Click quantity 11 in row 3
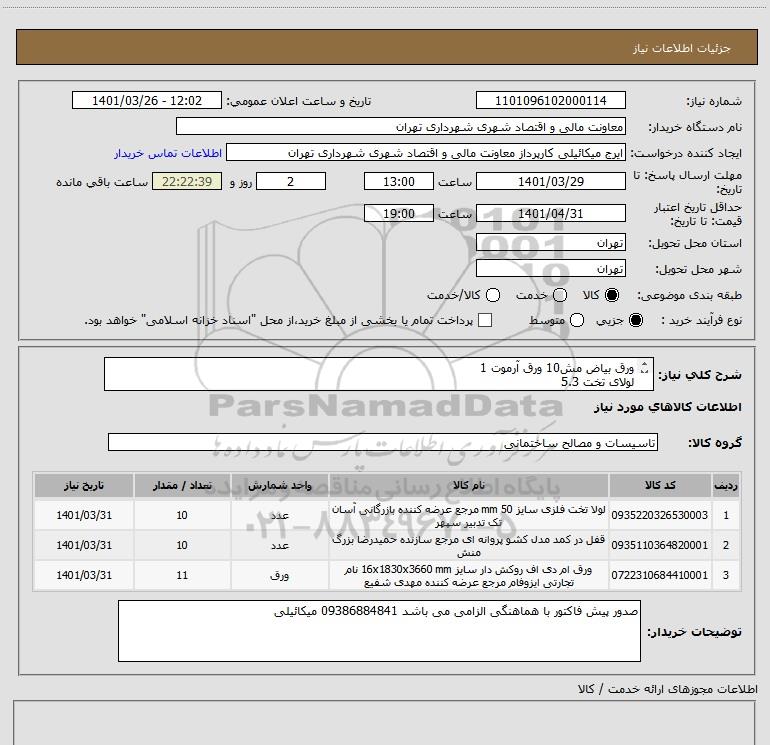The height and width of the screenshot is (745, 770). pyautogui.click(x=182, y=575)
